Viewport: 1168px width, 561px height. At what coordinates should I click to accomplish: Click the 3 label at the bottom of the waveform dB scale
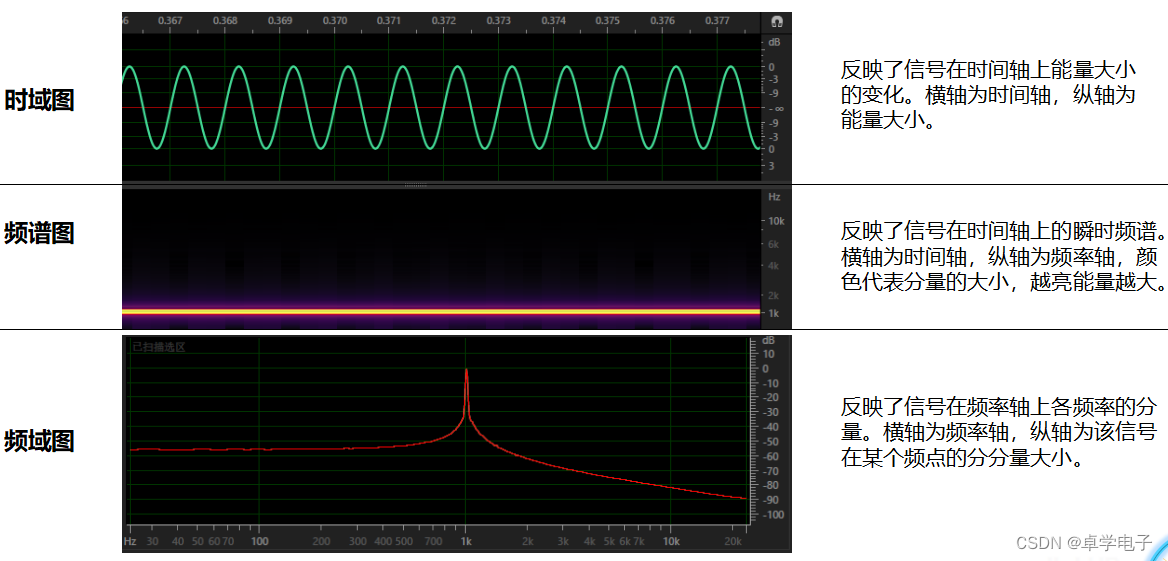[772, 165]
